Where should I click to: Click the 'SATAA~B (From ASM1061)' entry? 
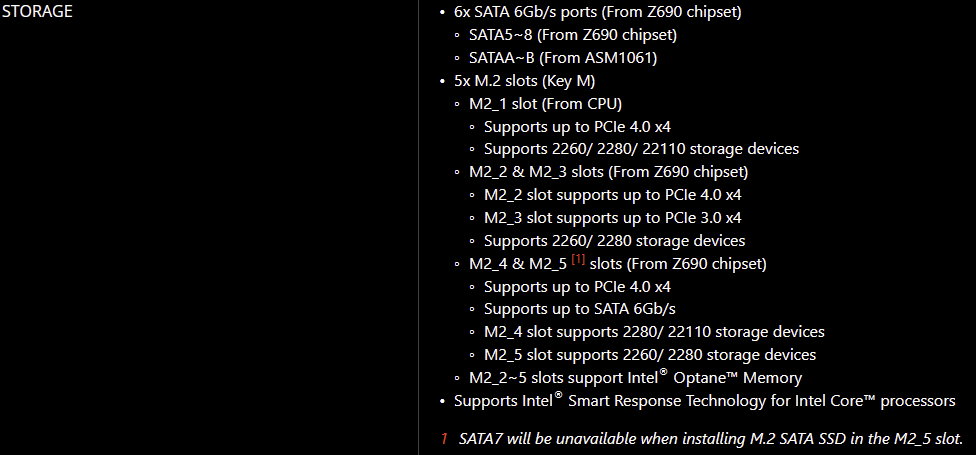563,58
